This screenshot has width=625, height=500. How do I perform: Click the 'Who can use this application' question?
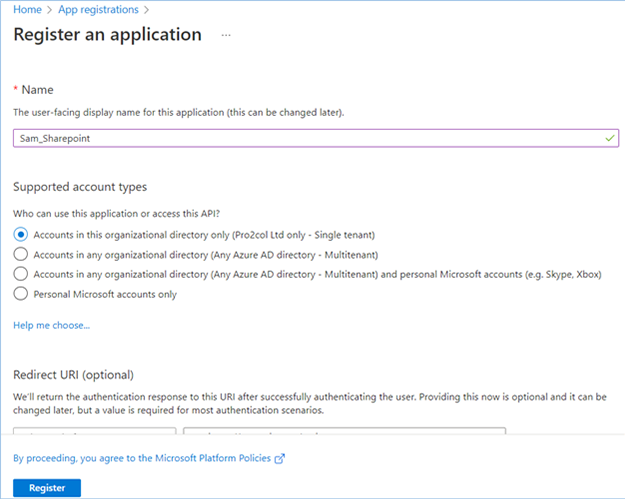[116, 214]
